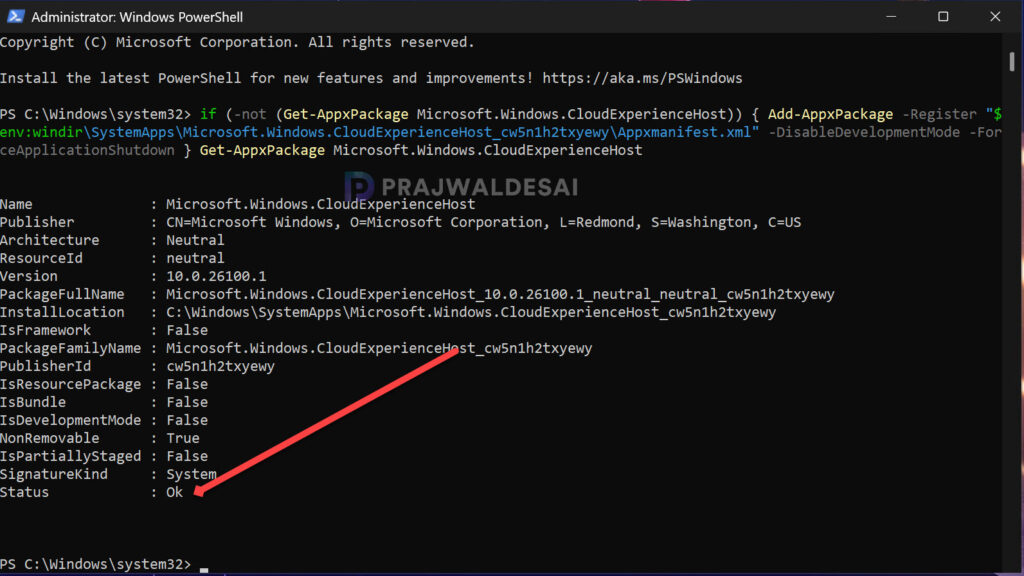
Task: Click the InstallLocation field label
Action: 62,312
